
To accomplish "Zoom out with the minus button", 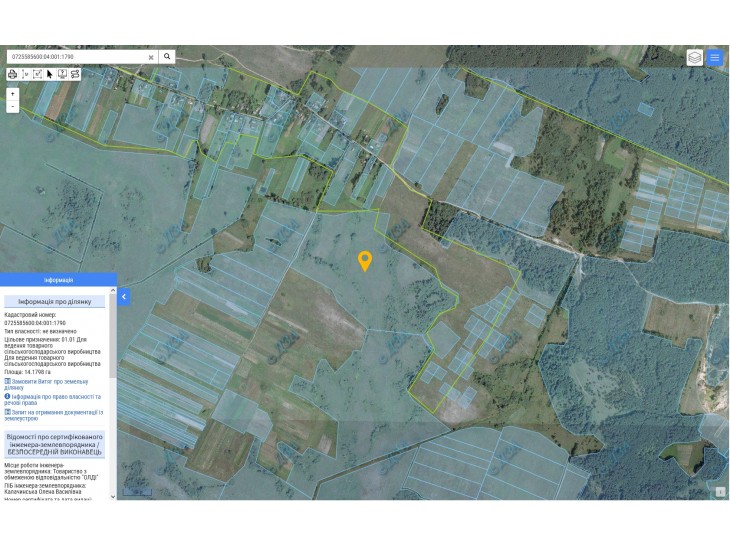I will click(13, 106).
